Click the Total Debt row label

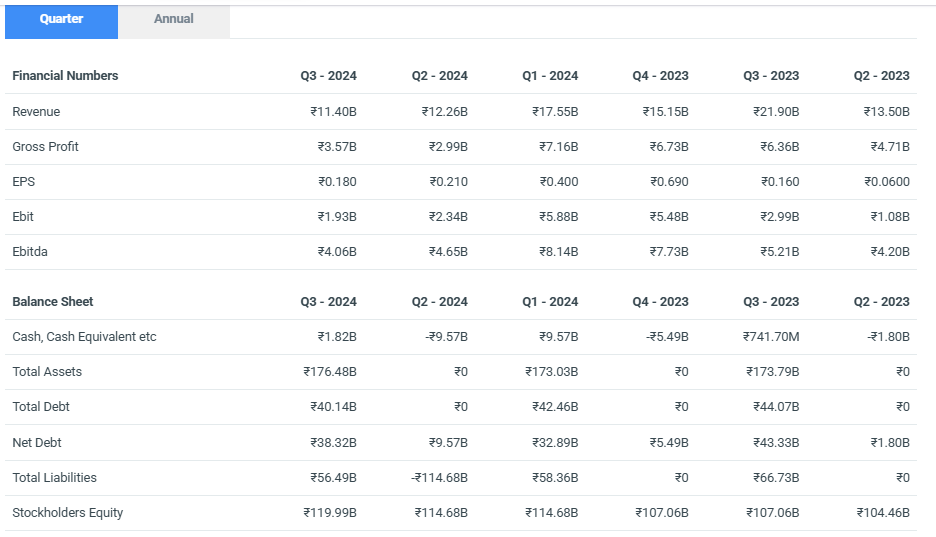[41, 407]
